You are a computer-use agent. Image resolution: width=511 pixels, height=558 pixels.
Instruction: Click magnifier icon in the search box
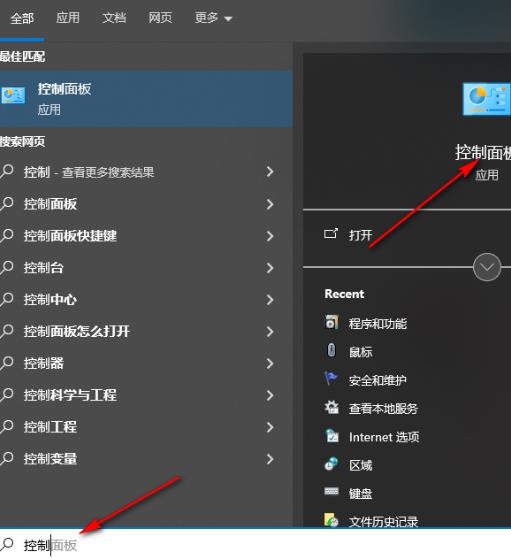[x=7, y=544]
